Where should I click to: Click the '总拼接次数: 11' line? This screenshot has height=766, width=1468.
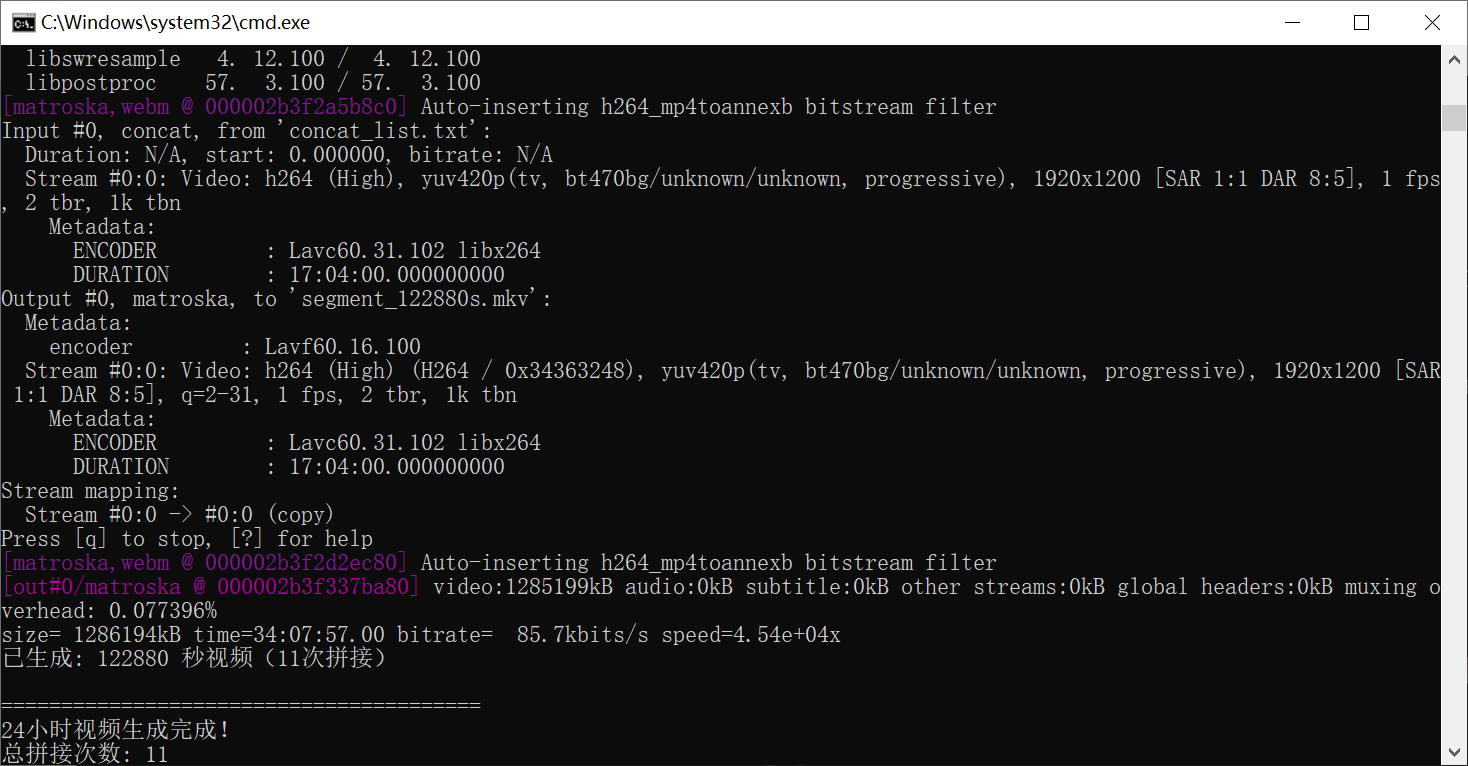(85, 754)
